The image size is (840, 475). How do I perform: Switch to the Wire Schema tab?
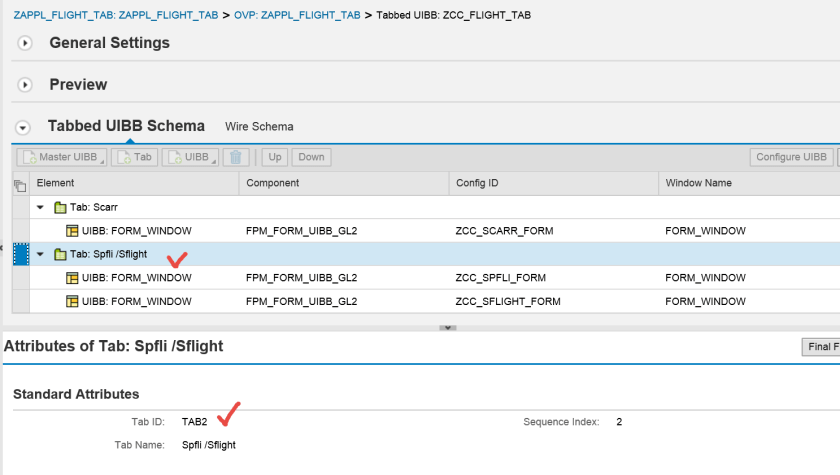click(x=259, y=127)
